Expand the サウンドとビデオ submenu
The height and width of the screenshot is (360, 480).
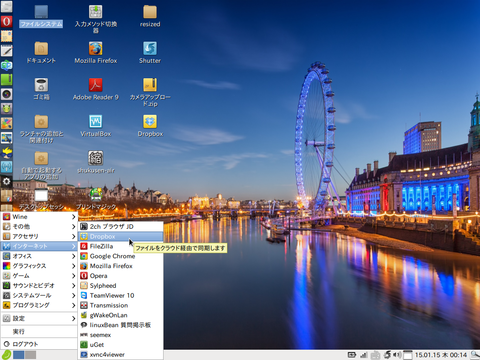click(x=39, y=286)
